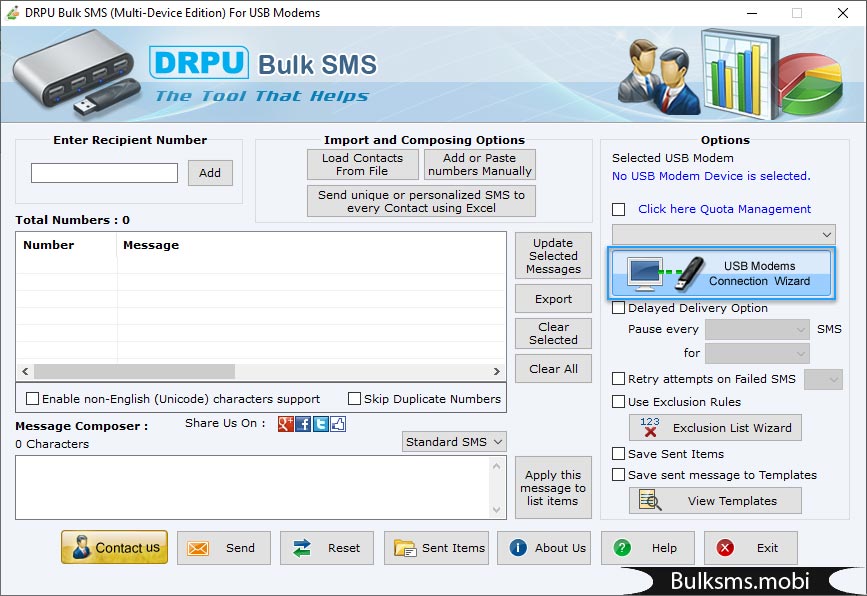Click the Reset button arrows icon
The width and height of the screenshot is (867, 596).
pos(302,548)
